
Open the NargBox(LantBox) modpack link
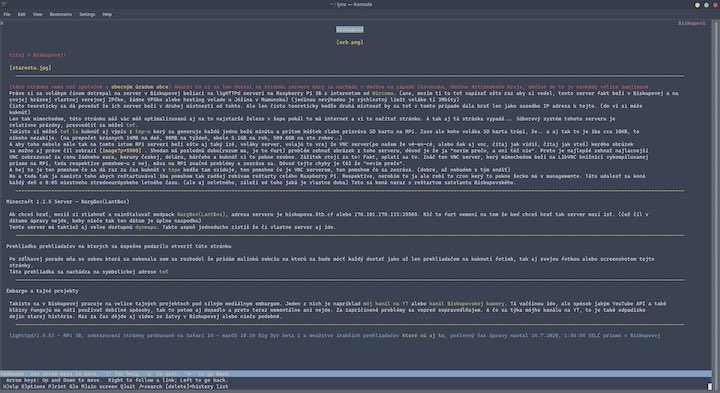[201, 214]
